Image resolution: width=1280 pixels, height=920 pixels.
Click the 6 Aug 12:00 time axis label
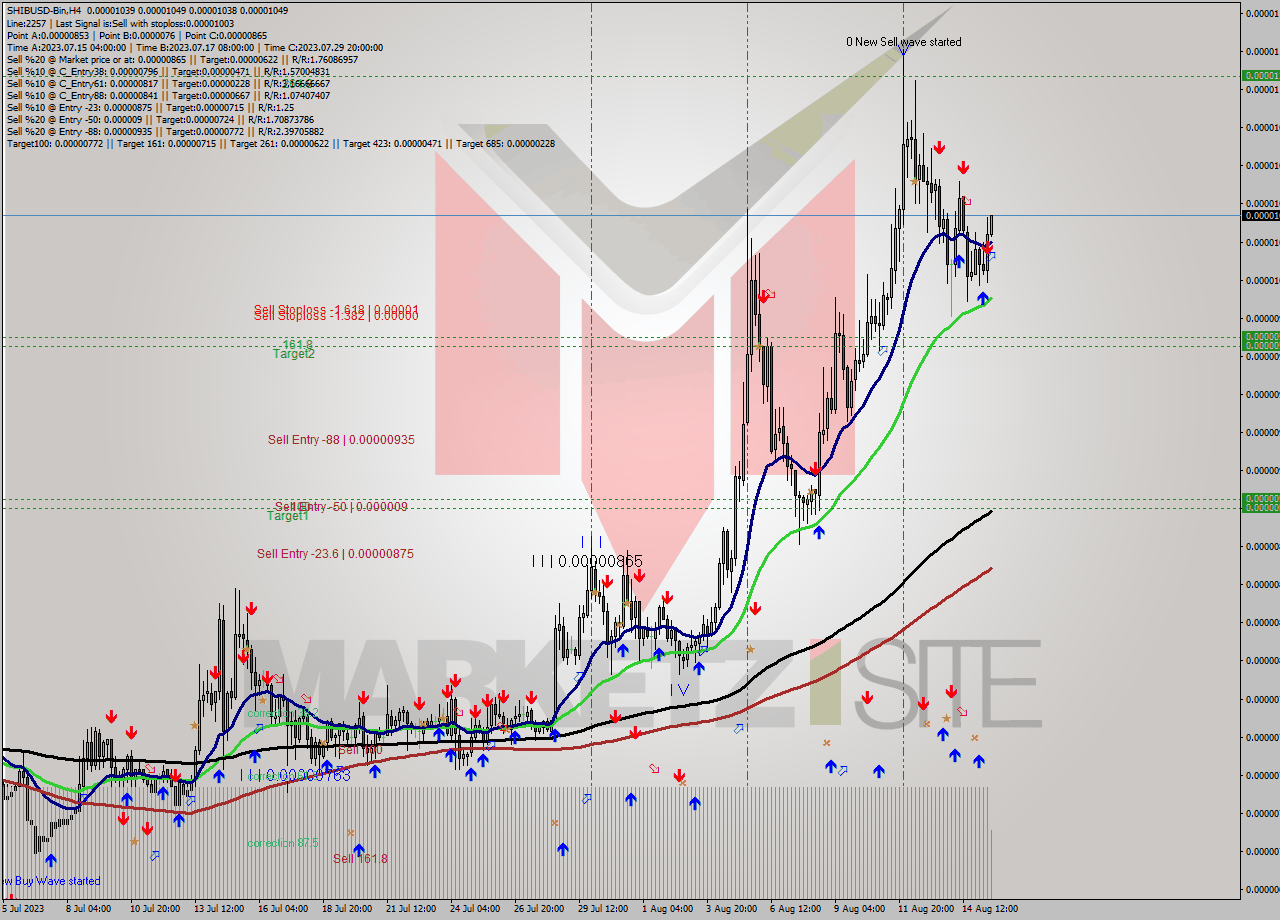(x=795, y=909)
